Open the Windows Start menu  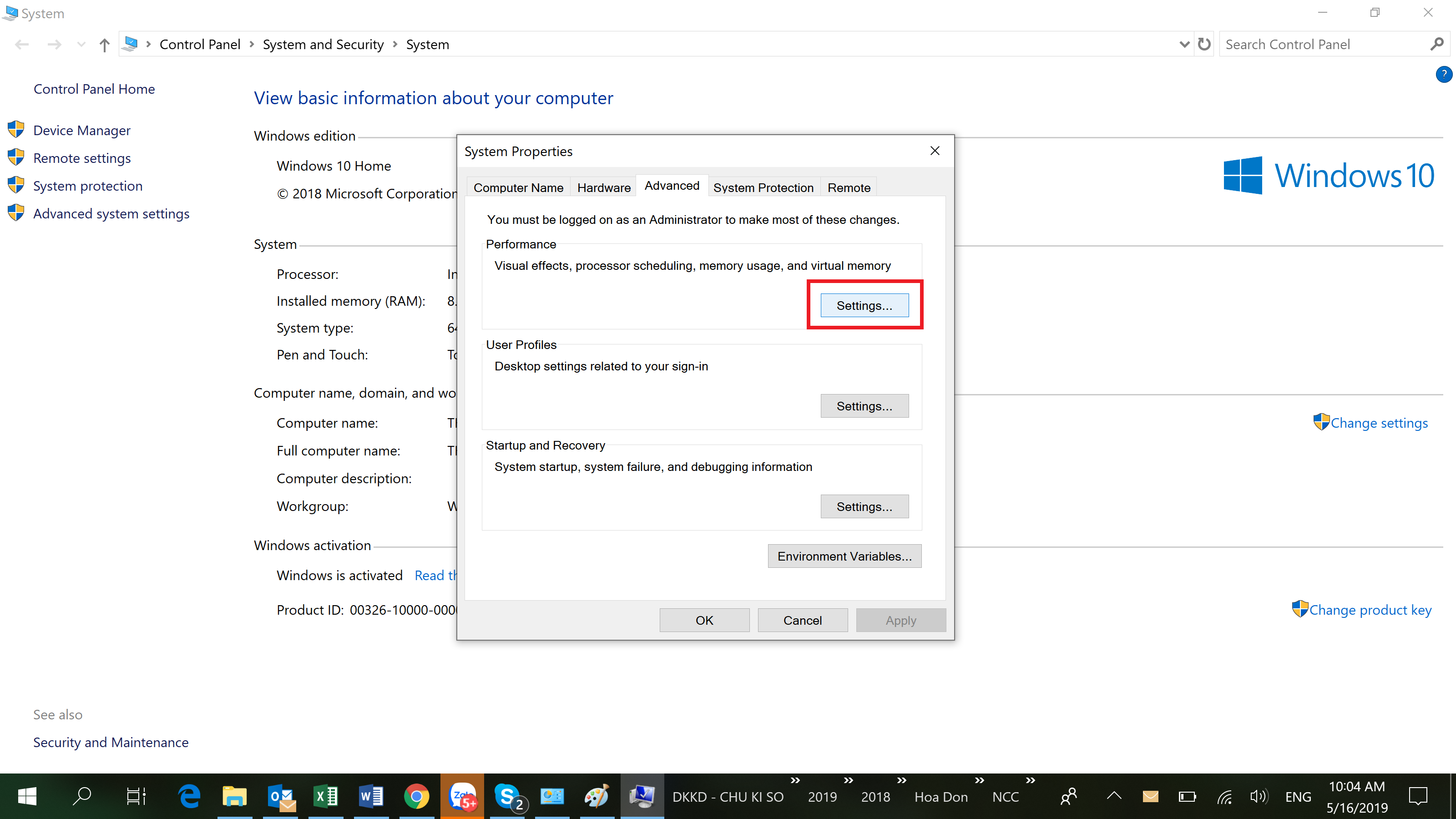click(26, 796)
